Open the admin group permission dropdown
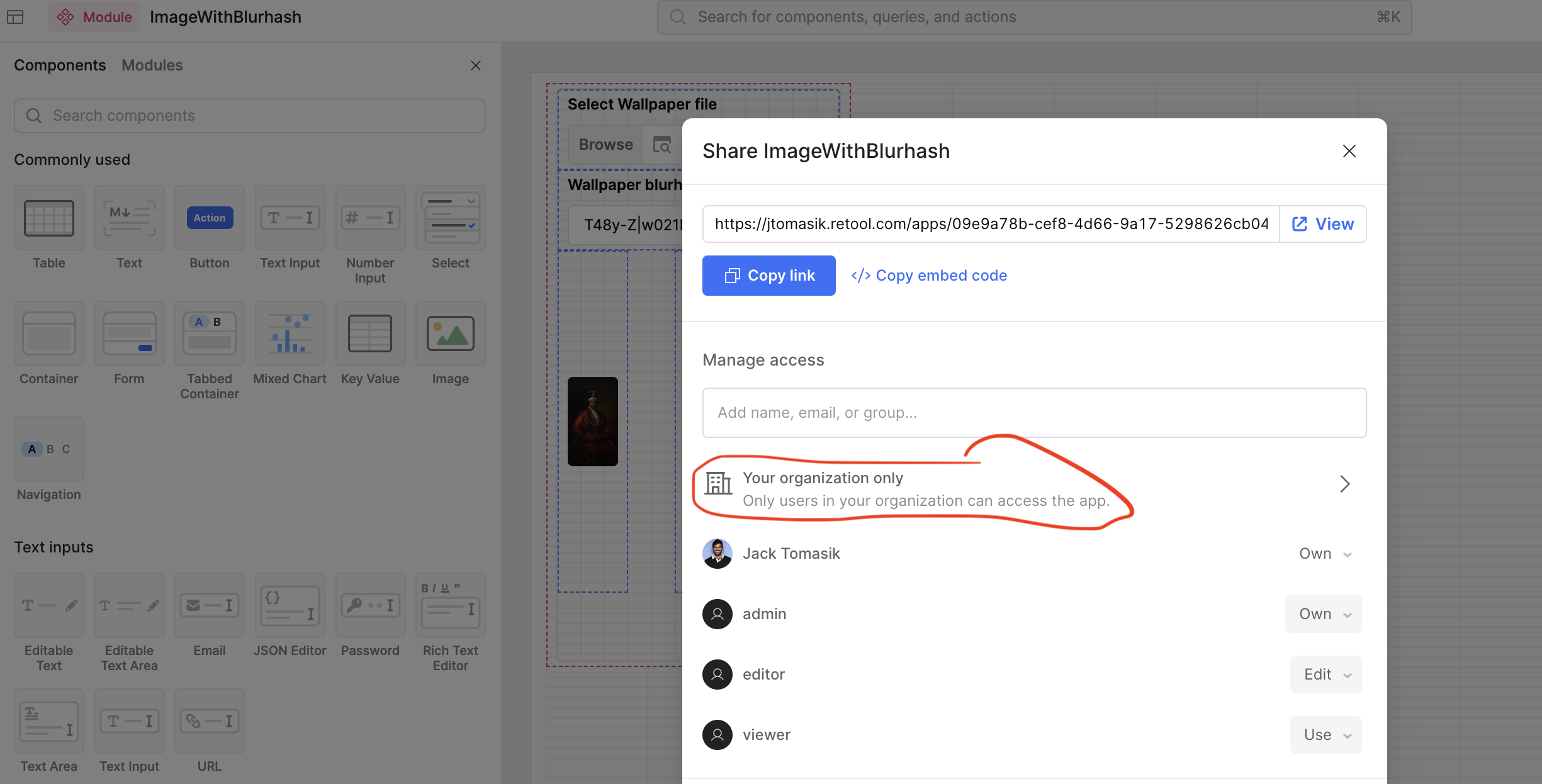Image resolution: width=1542 pixels, height=784 pixels. pos(1324,614)
